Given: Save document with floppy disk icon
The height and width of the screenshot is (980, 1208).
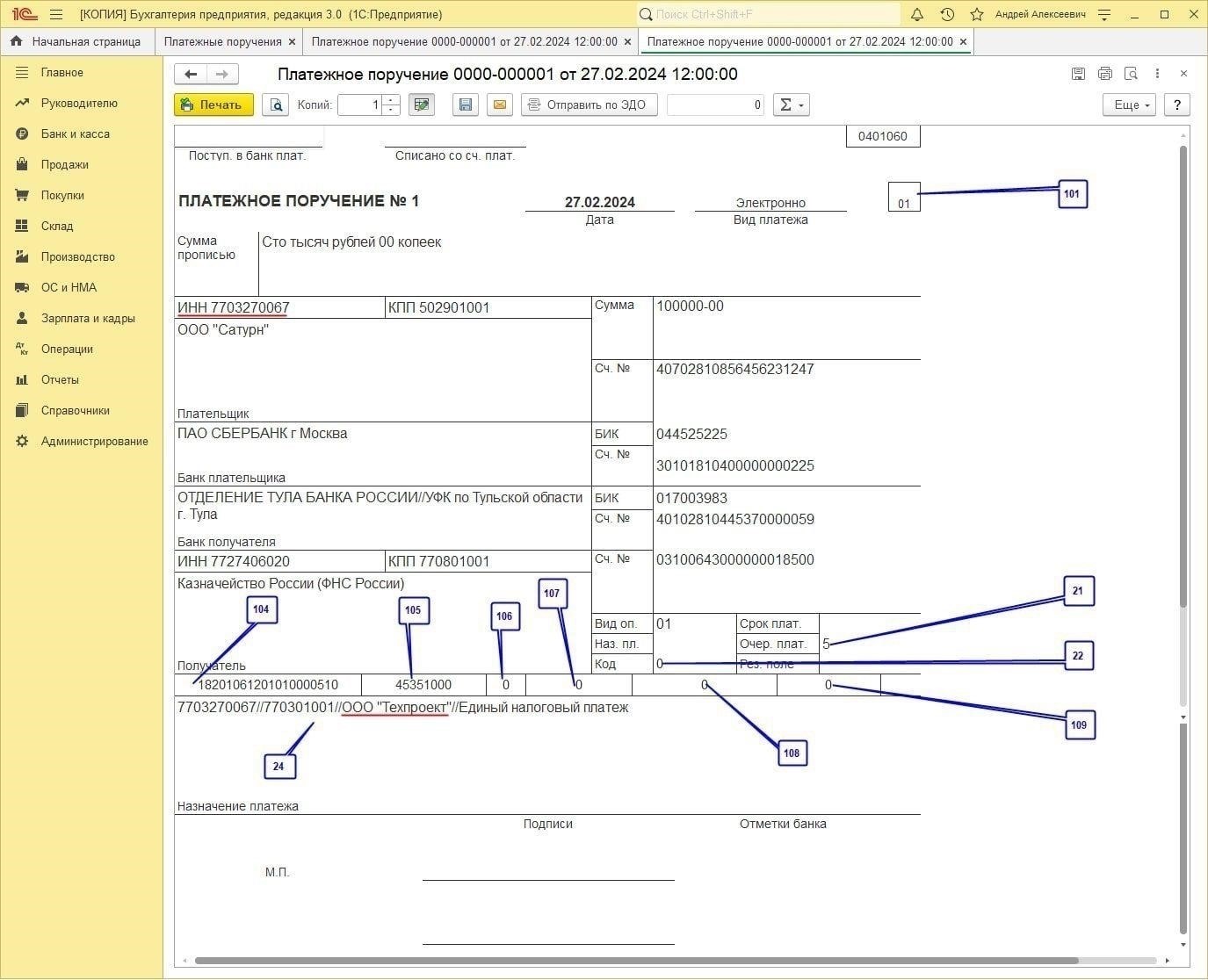Looking at the screenshot, I should 466,104.
